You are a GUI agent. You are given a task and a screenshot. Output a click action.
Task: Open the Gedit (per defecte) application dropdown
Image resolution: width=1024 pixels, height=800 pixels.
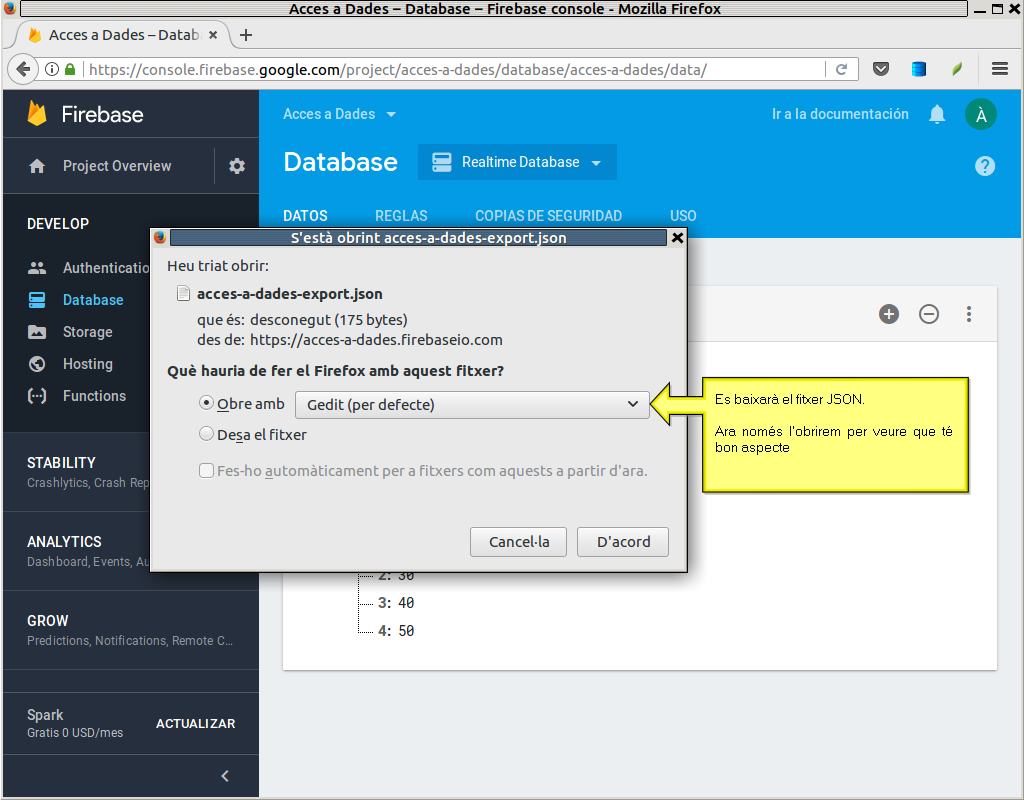pyautogui.click(x=472, y=405)
